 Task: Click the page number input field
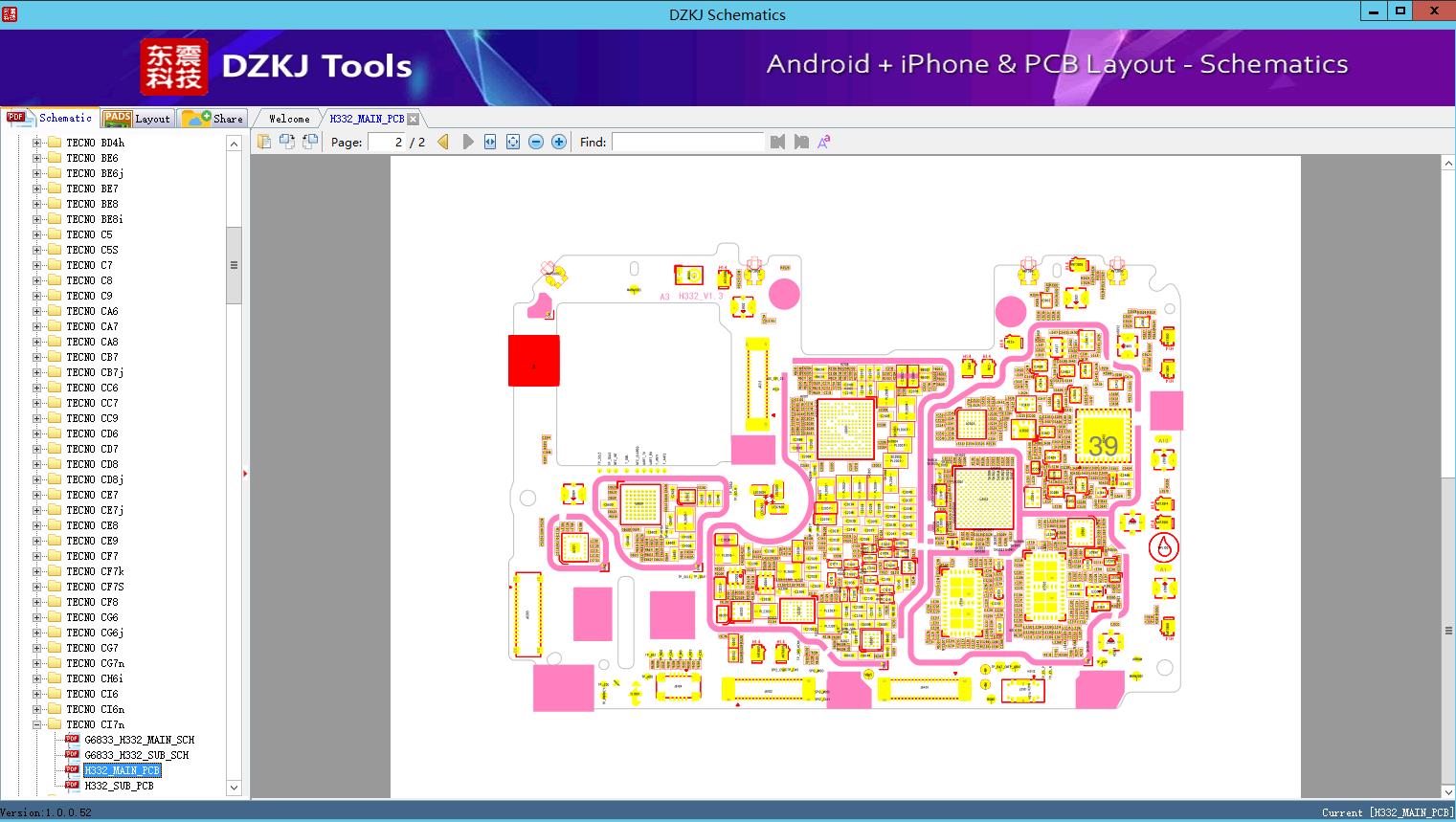coord(386,142)
